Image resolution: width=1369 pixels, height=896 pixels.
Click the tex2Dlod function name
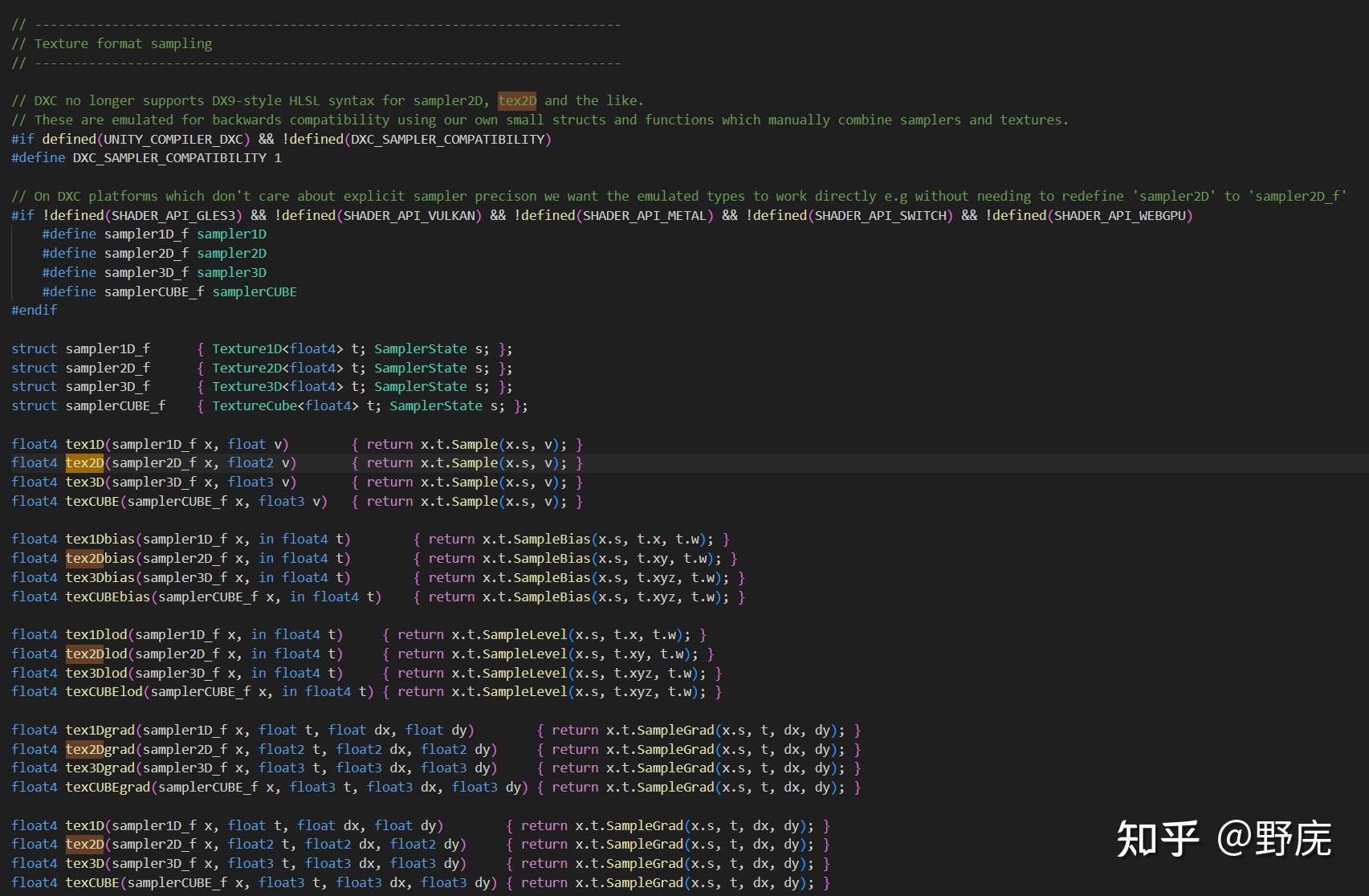96,654
